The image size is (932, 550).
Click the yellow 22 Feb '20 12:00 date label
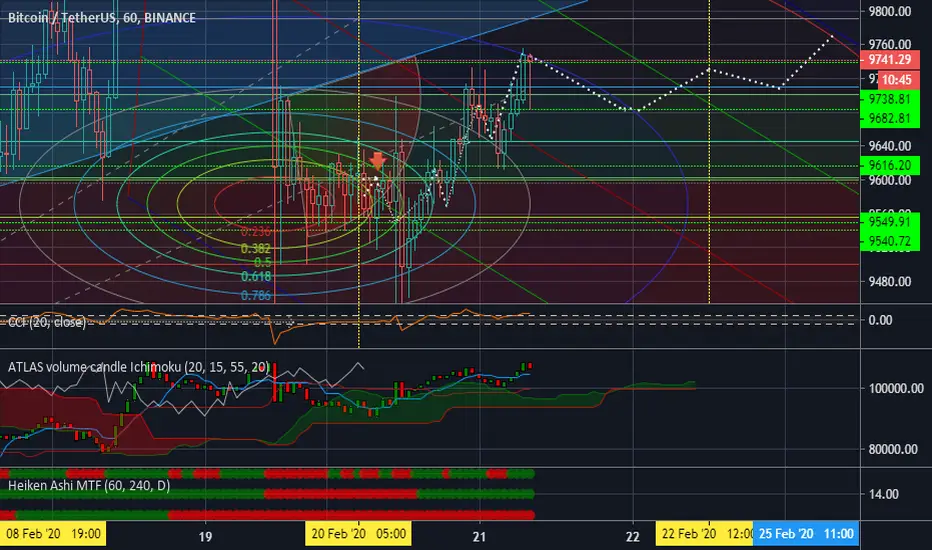click(x=704, y=533)
